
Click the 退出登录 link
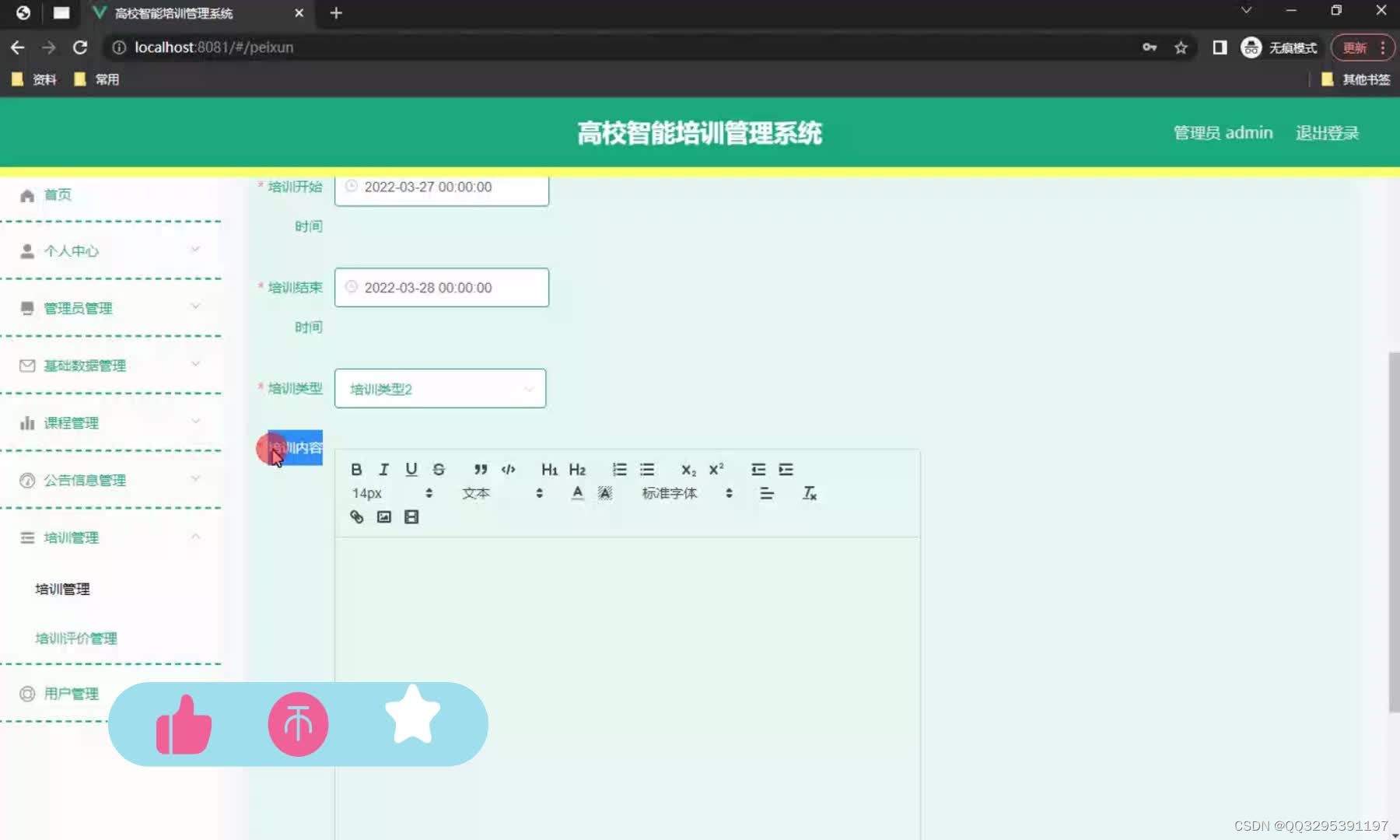tap(1327, 133)
